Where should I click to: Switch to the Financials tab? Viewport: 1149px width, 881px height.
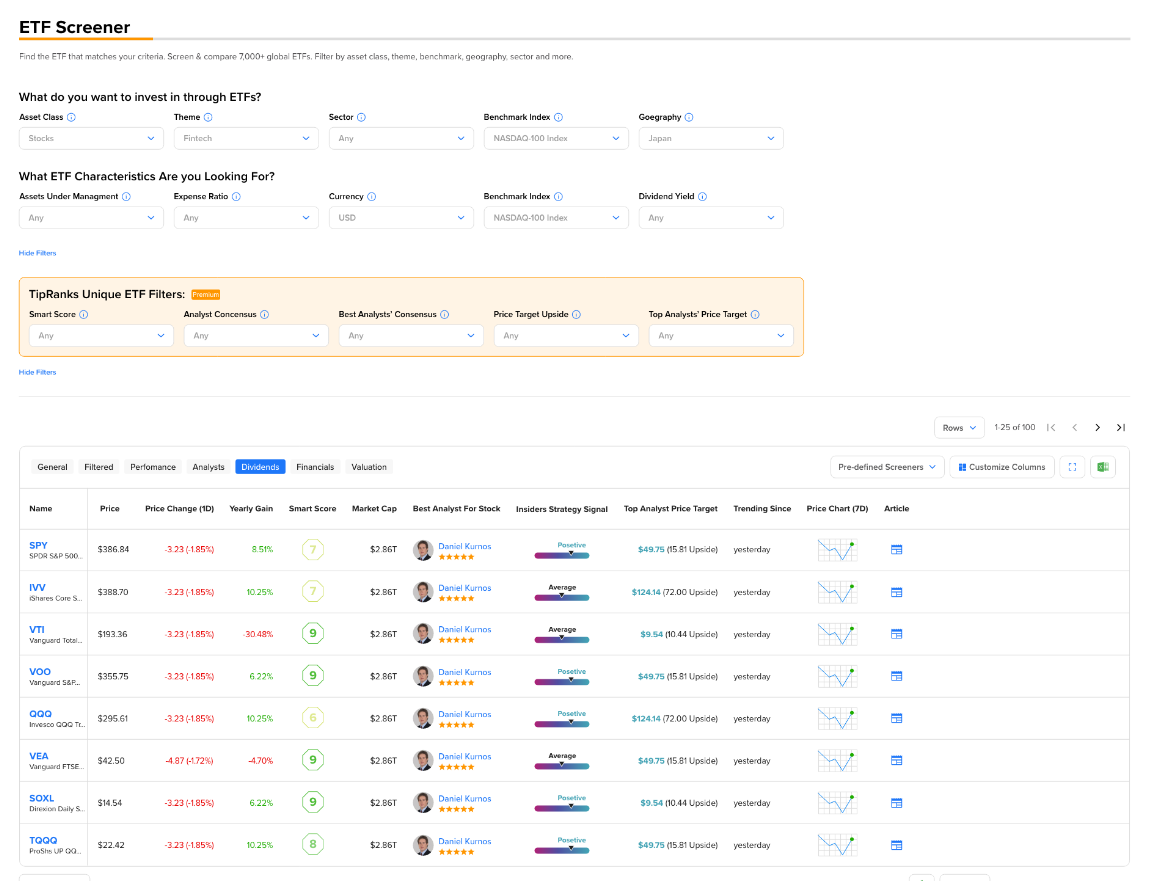pos(315,467)
